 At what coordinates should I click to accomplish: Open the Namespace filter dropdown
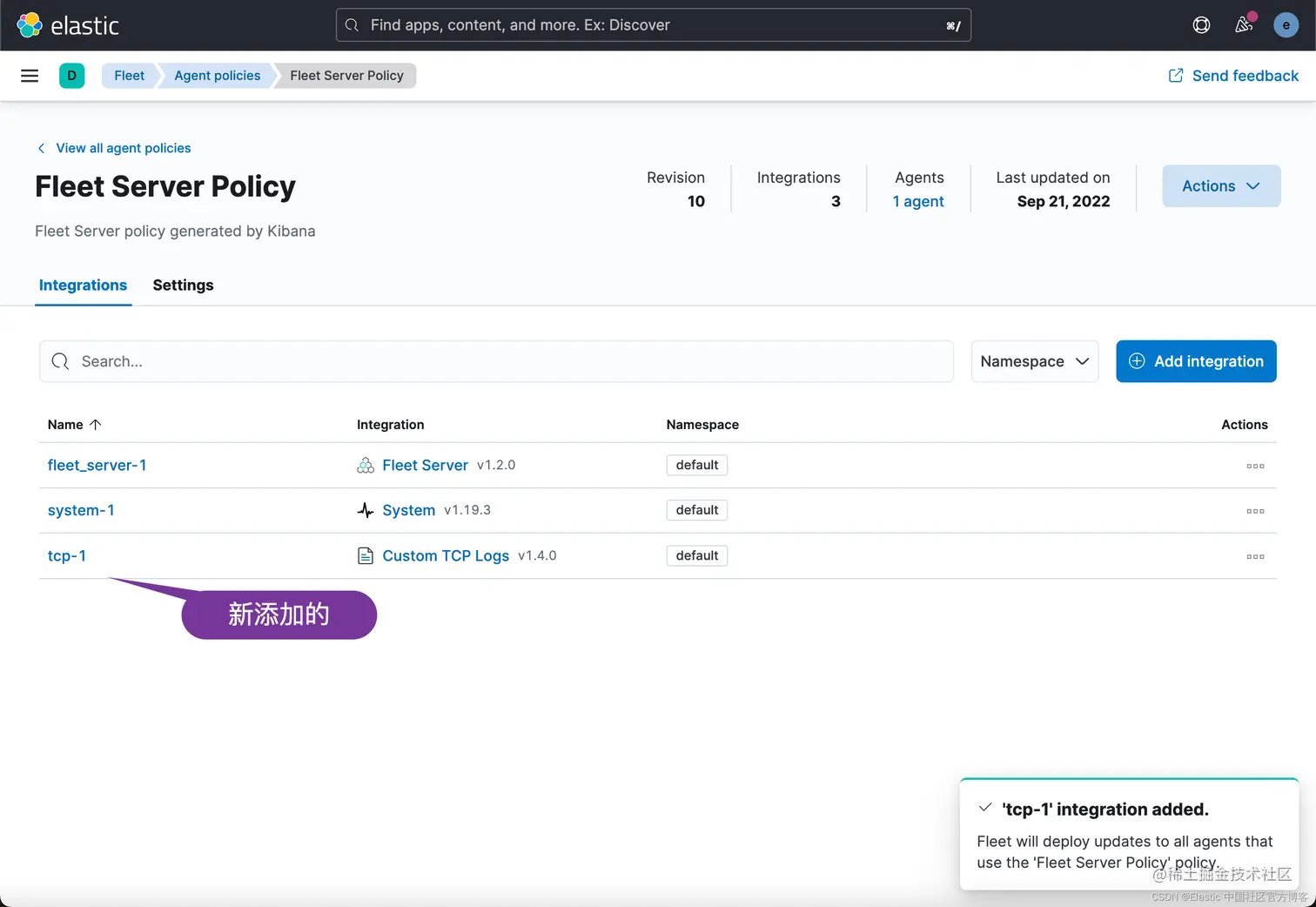pos(1035,361)
